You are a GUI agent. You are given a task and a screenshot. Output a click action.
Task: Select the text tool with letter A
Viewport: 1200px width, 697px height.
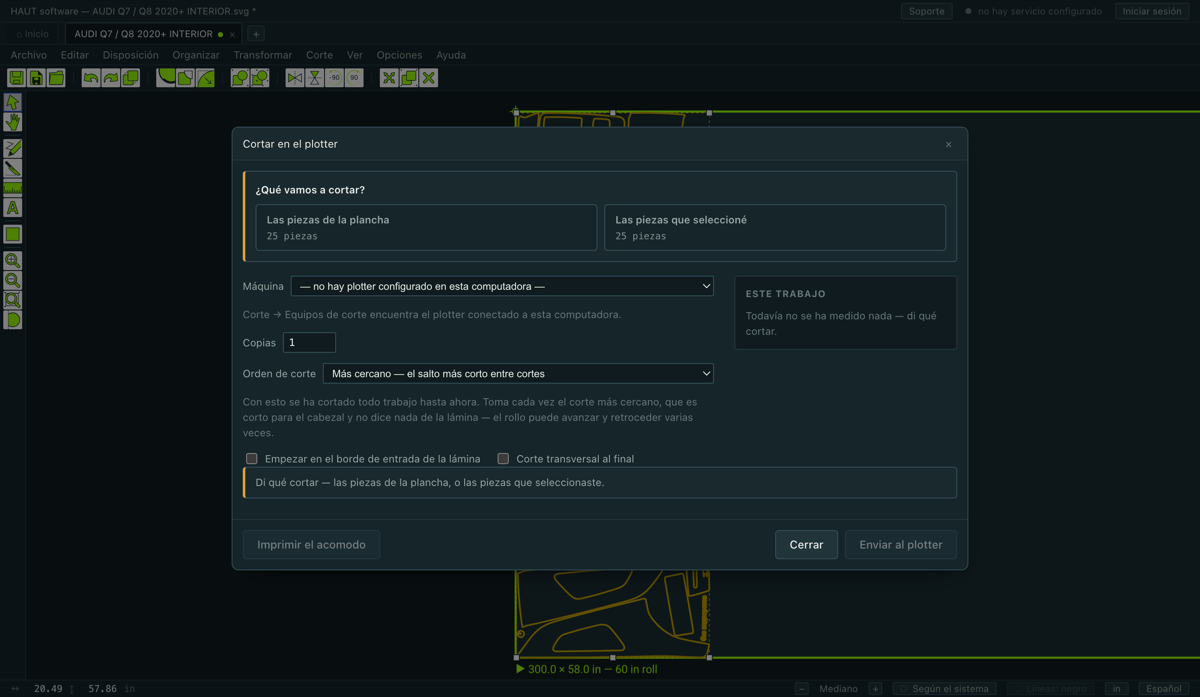13,208
